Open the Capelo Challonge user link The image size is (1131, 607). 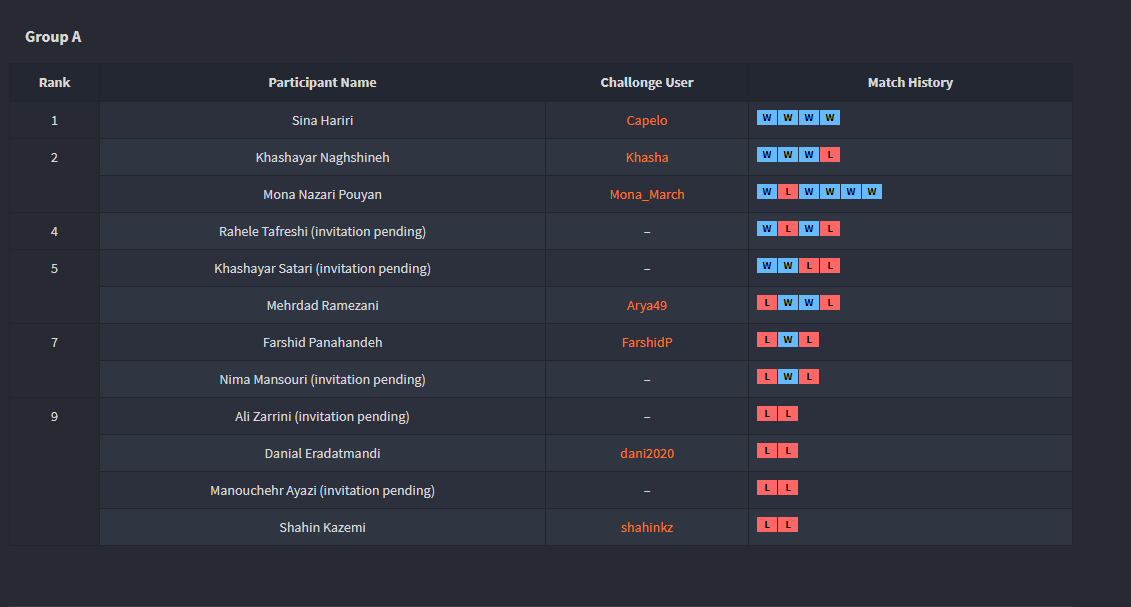(x=646, y=121)
